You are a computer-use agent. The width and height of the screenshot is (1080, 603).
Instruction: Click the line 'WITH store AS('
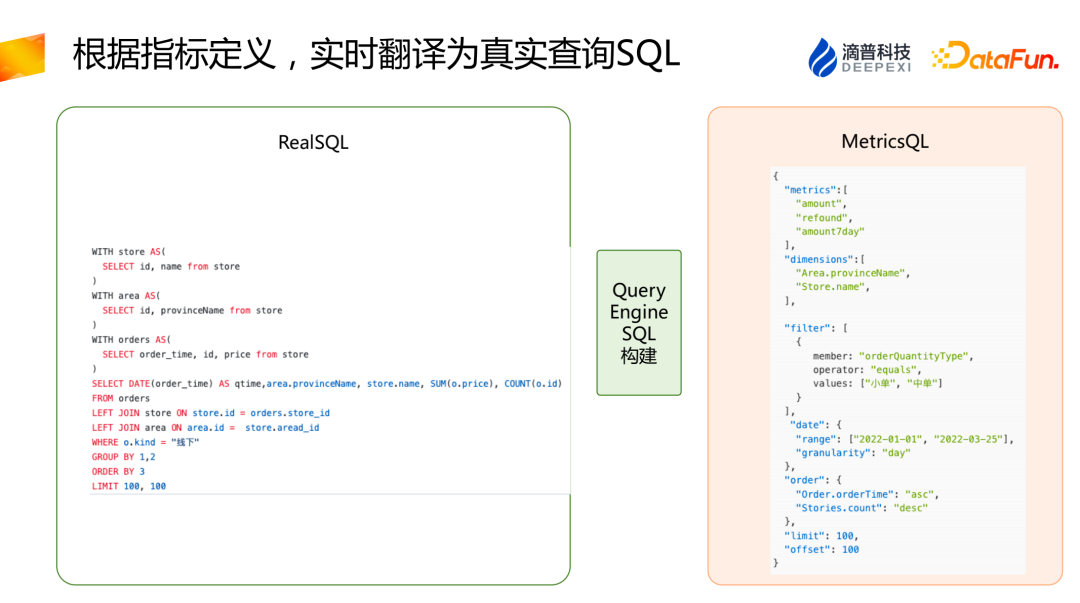click(129, 252)
